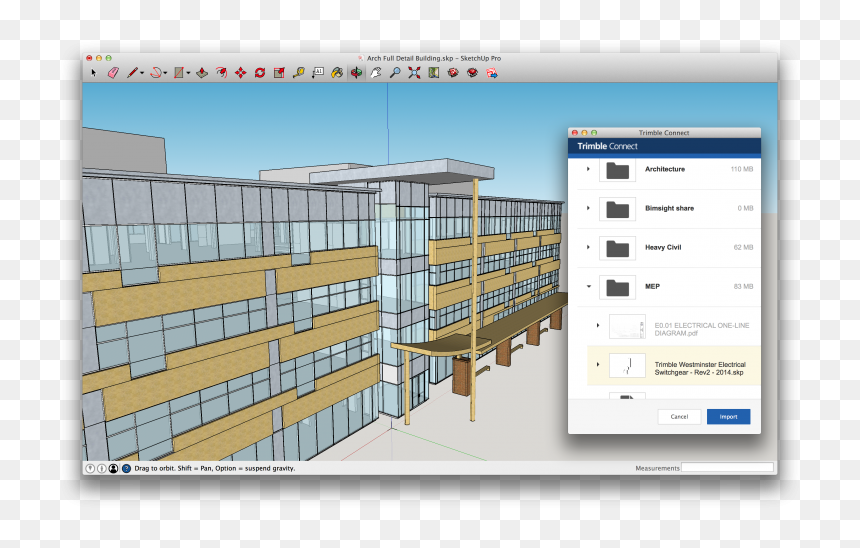Collapse the MEP folder triangle
860x548 pixels.
pos(589,286)
